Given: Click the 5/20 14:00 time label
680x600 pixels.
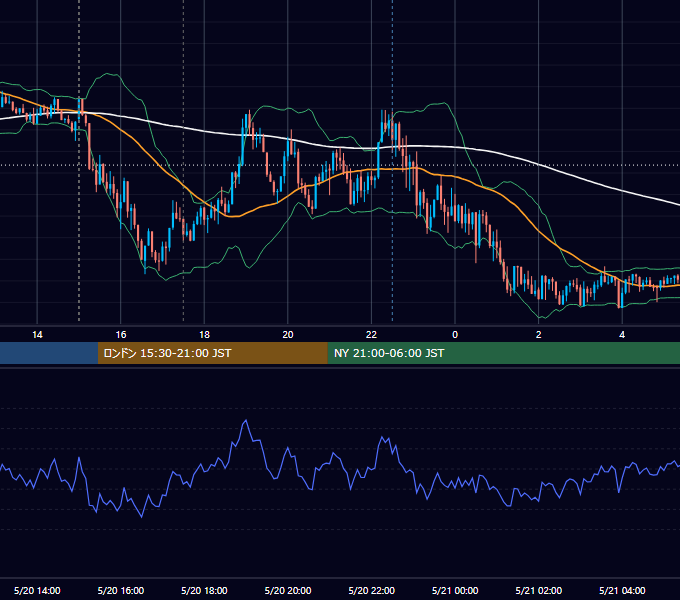Looking at the screenshot, I should tap(37, 590).
